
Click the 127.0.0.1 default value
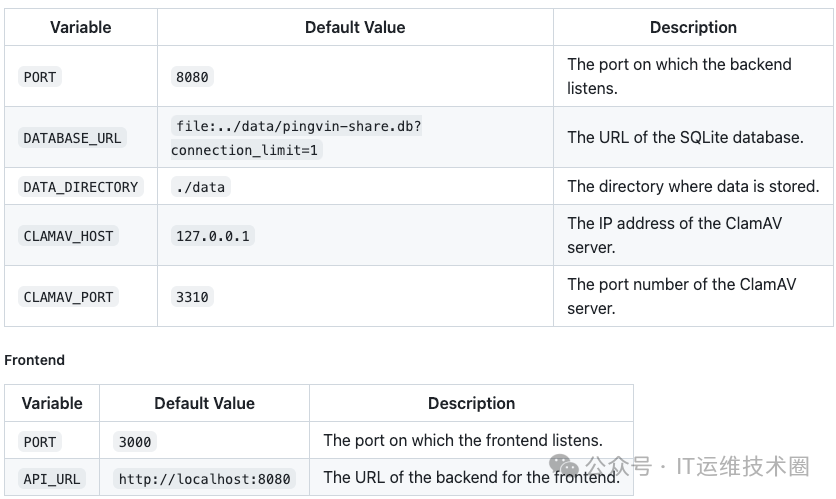click(x=213, y=236)
